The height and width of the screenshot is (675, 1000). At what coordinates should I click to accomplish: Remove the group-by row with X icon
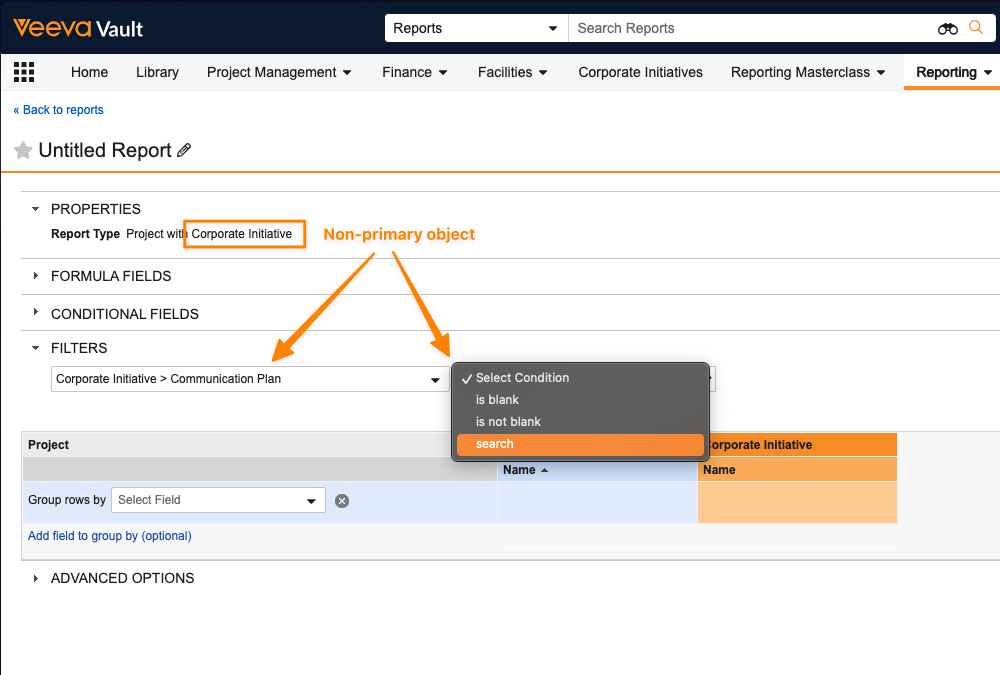(x=342, y=501)
